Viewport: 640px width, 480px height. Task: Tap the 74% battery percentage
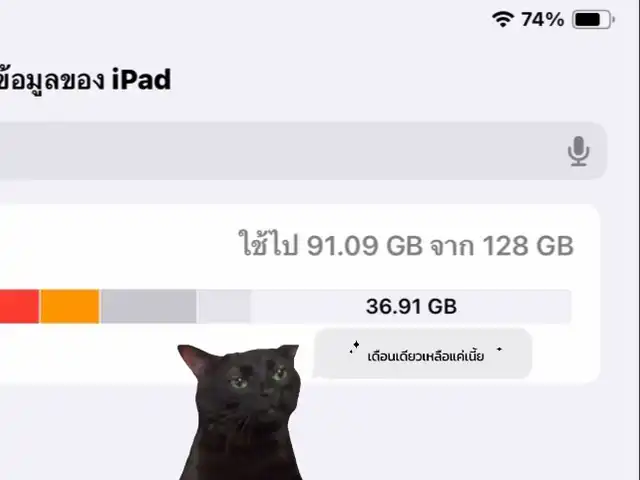click(x=542, y=19)
